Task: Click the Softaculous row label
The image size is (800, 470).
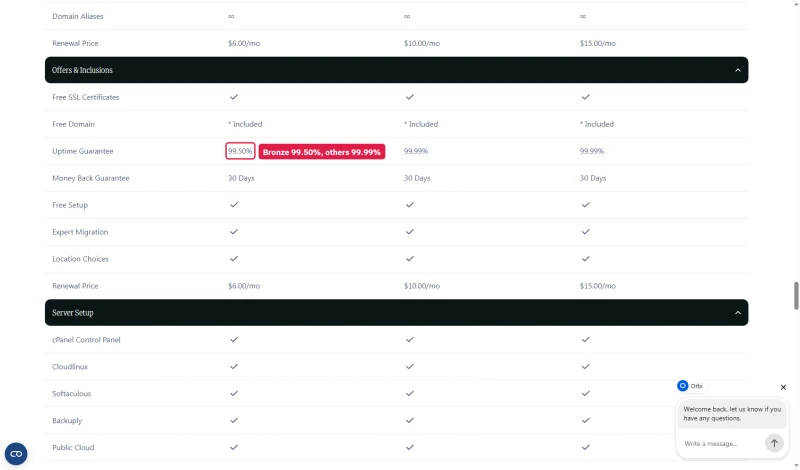Action: coord(71,393)
